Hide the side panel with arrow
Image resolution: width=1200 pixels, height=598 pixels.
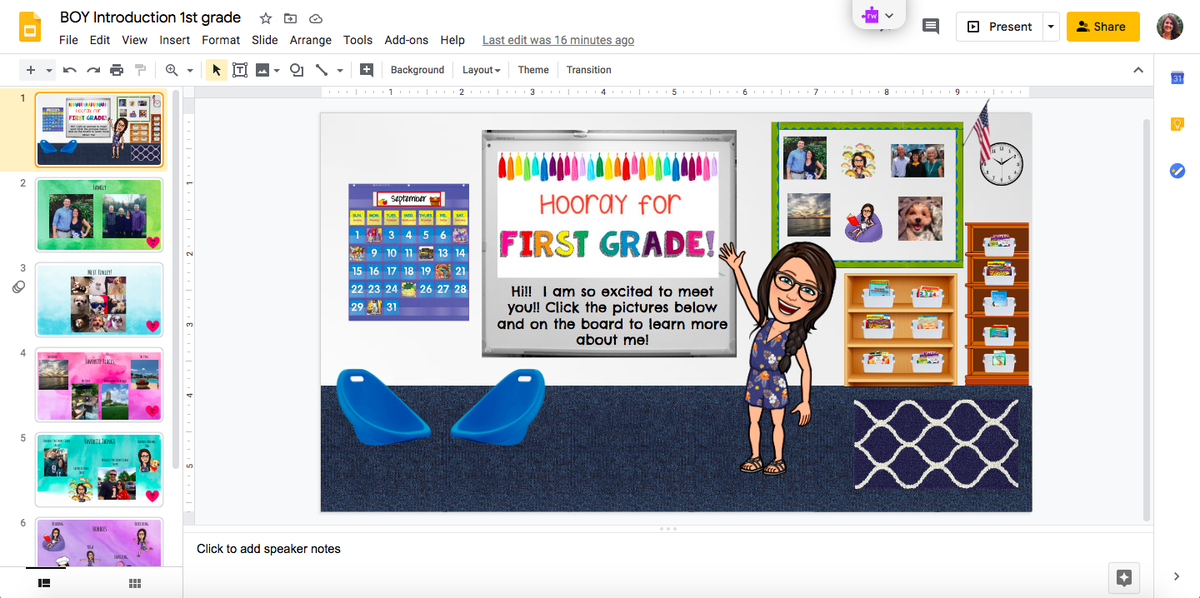point(1176,576)
